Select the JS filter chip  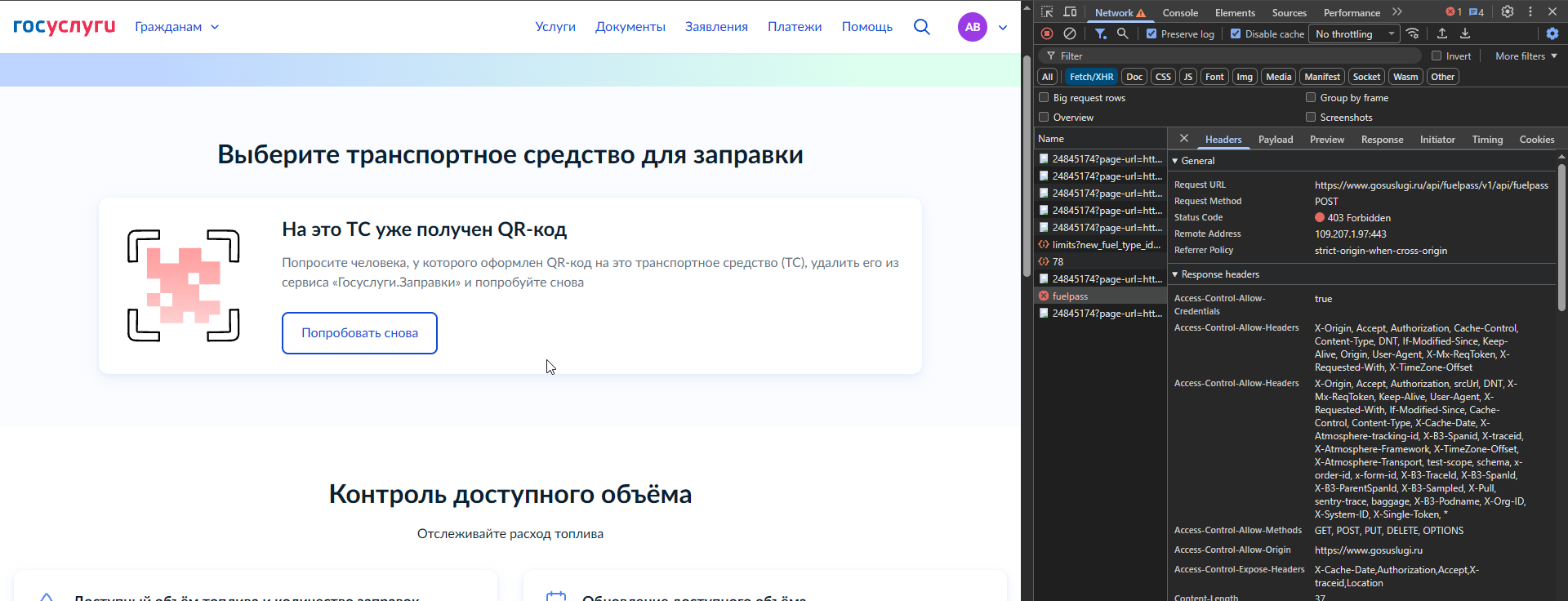point(1188,77)
